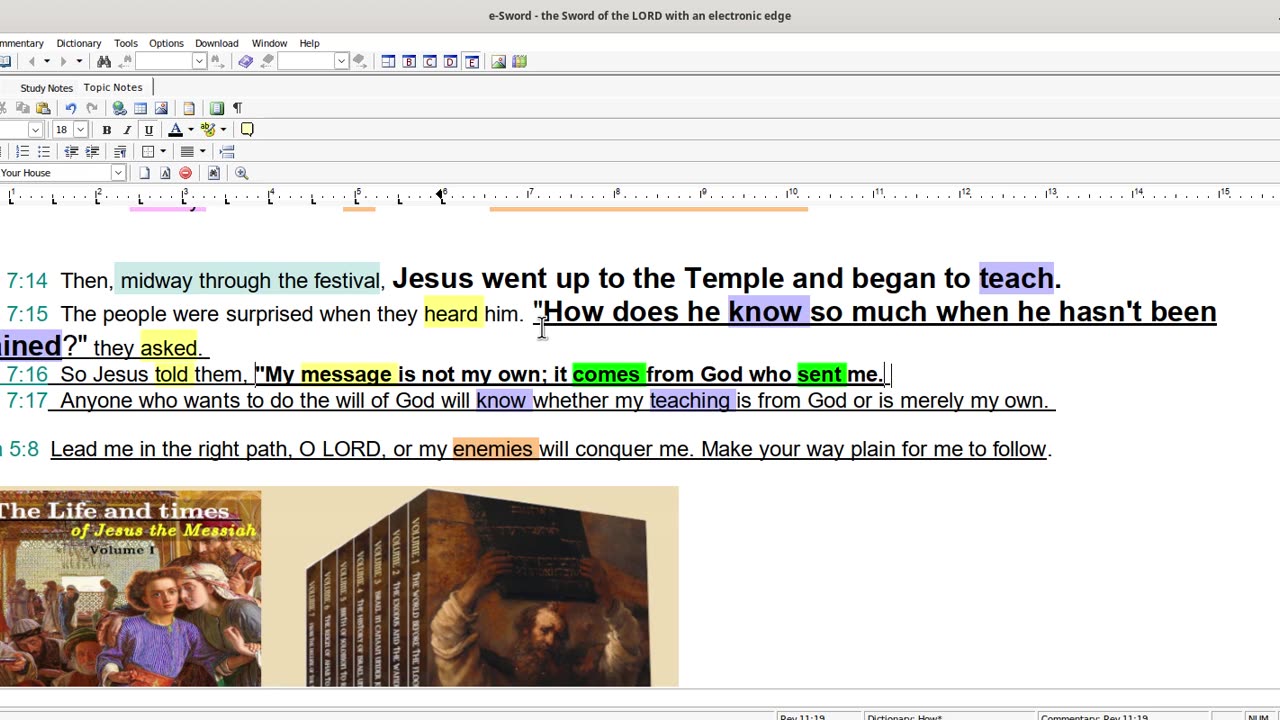Select the Editor layout icon E
Screen dimensions: 1280x720
click(472, 62)
